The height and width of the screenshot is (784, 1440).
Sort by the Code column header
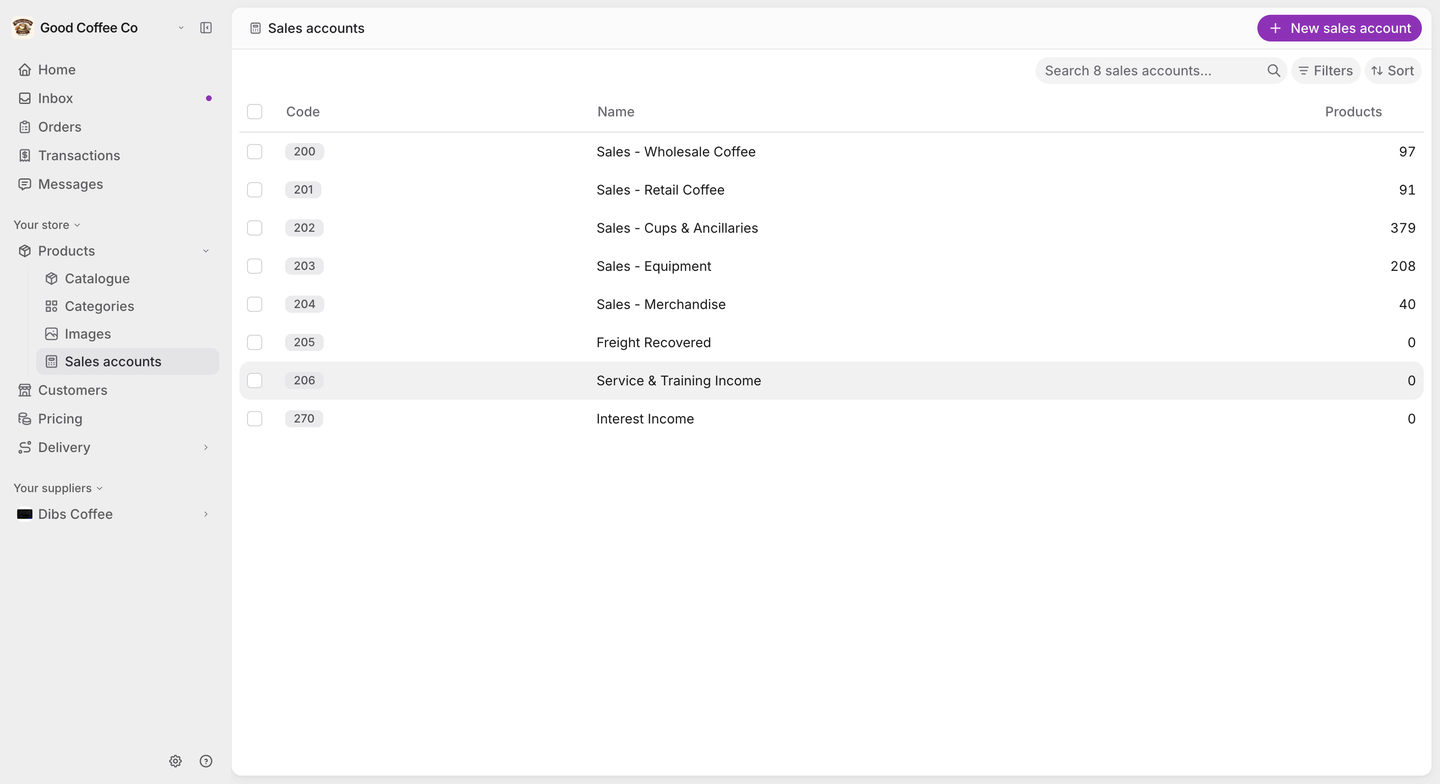tap(303, 112)
